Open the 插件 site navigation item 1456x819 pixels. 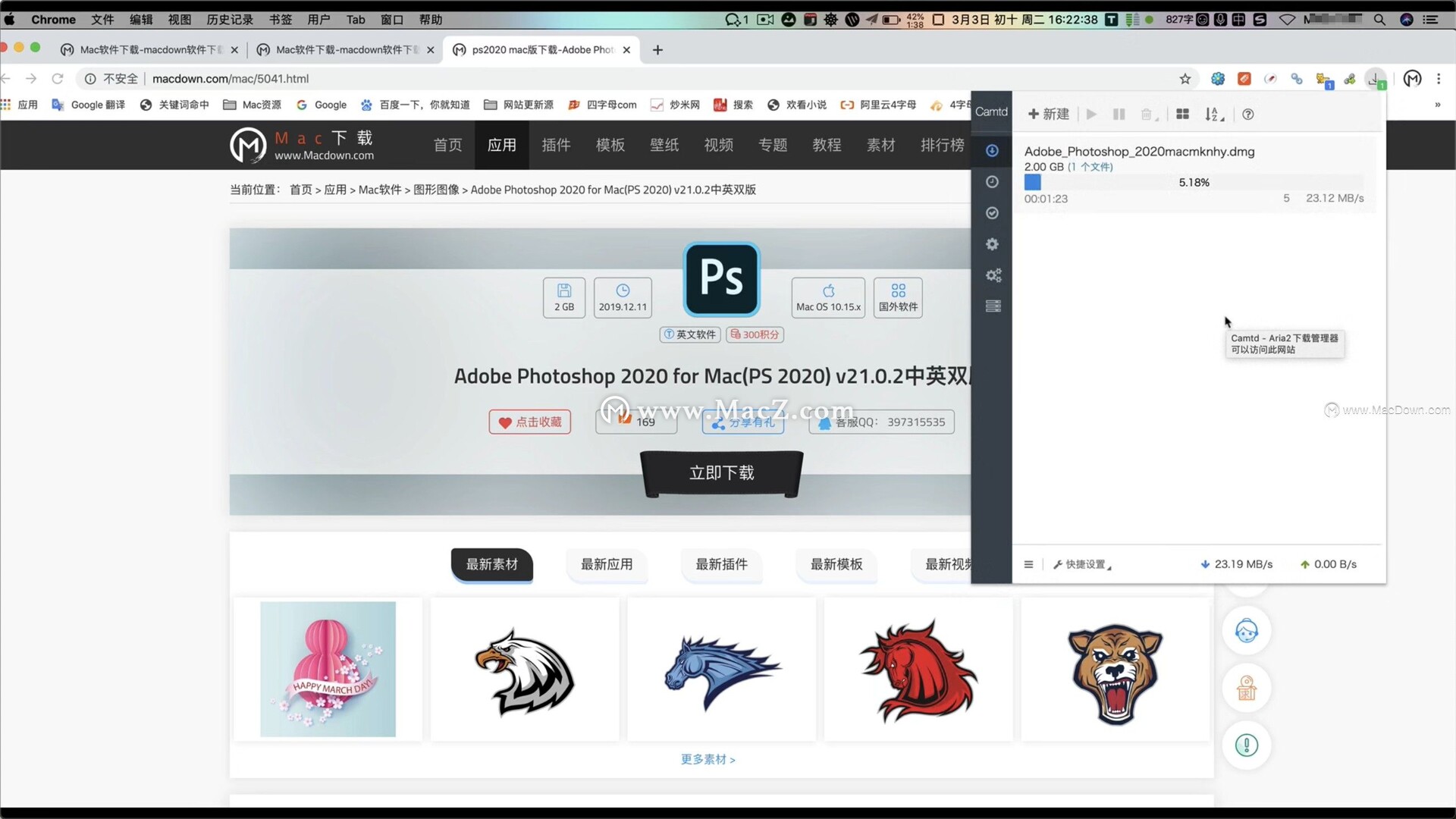point(556,145)
